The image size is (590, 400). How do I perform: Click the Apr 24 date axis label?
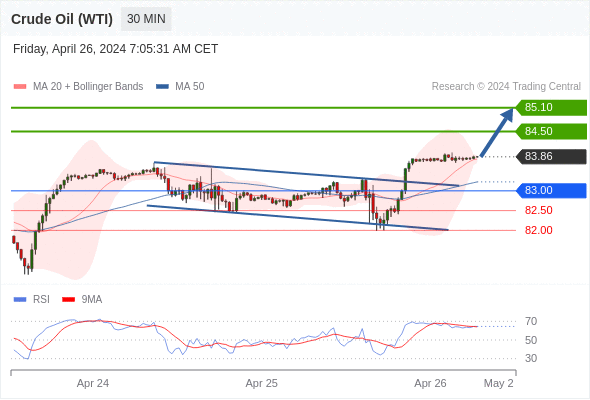[93, 383]
